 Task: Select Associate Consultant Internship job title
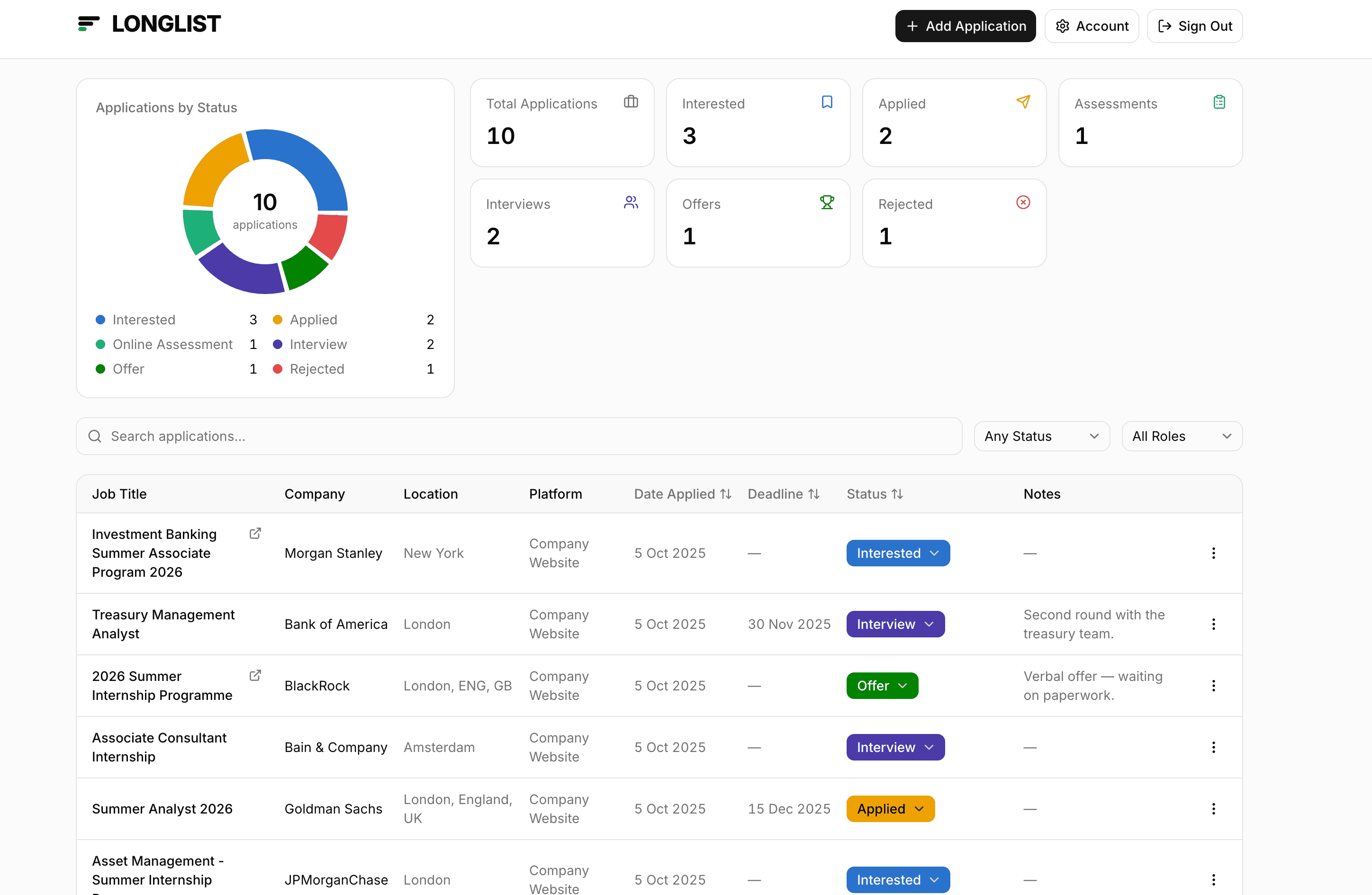click(159, 747)
